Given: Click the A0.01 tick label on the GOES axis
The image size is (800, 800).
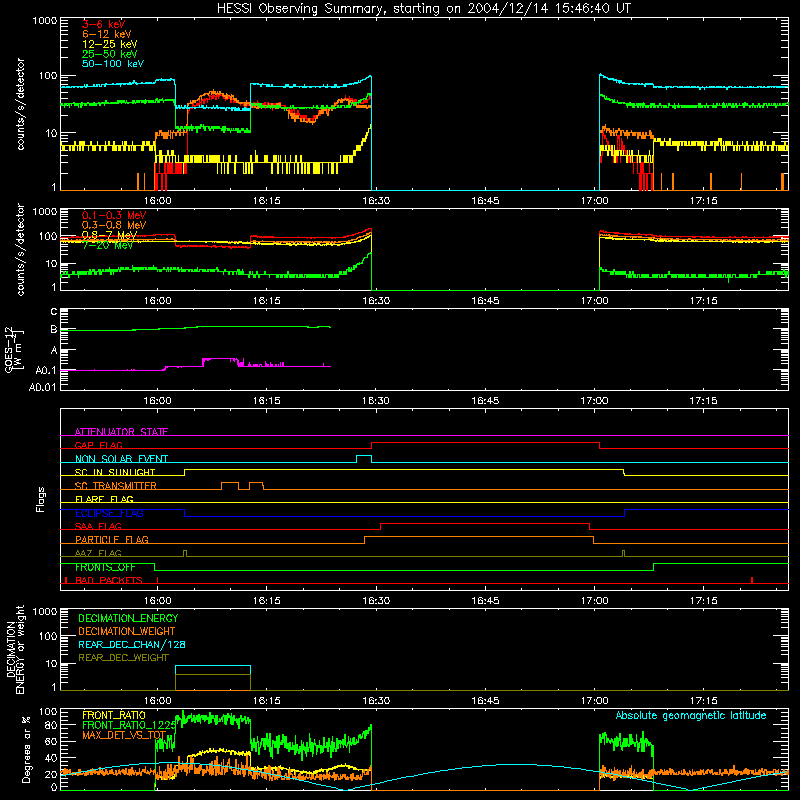Looking at the screenshot, I should (42, 387).
